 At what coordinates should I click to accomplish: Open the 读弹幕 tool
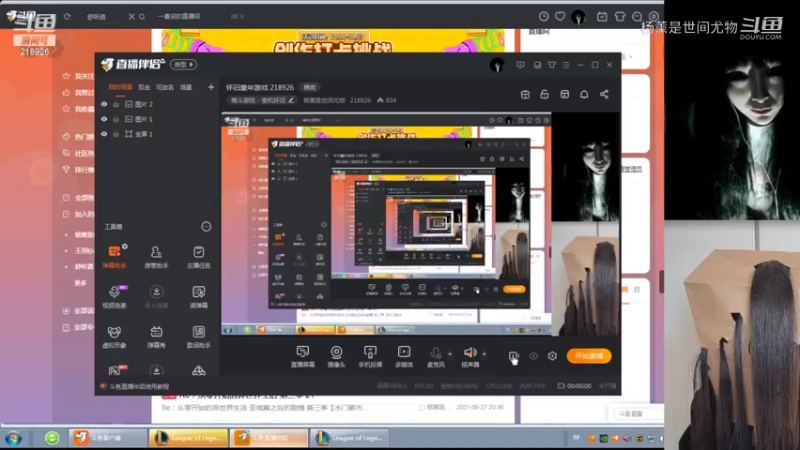pyautogui.click(x=198, y=296)
